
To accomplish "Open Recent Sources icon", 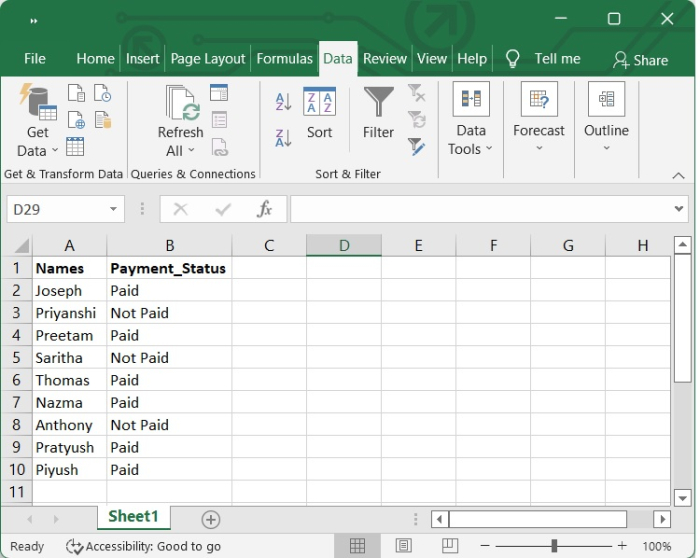I will 103,93.
